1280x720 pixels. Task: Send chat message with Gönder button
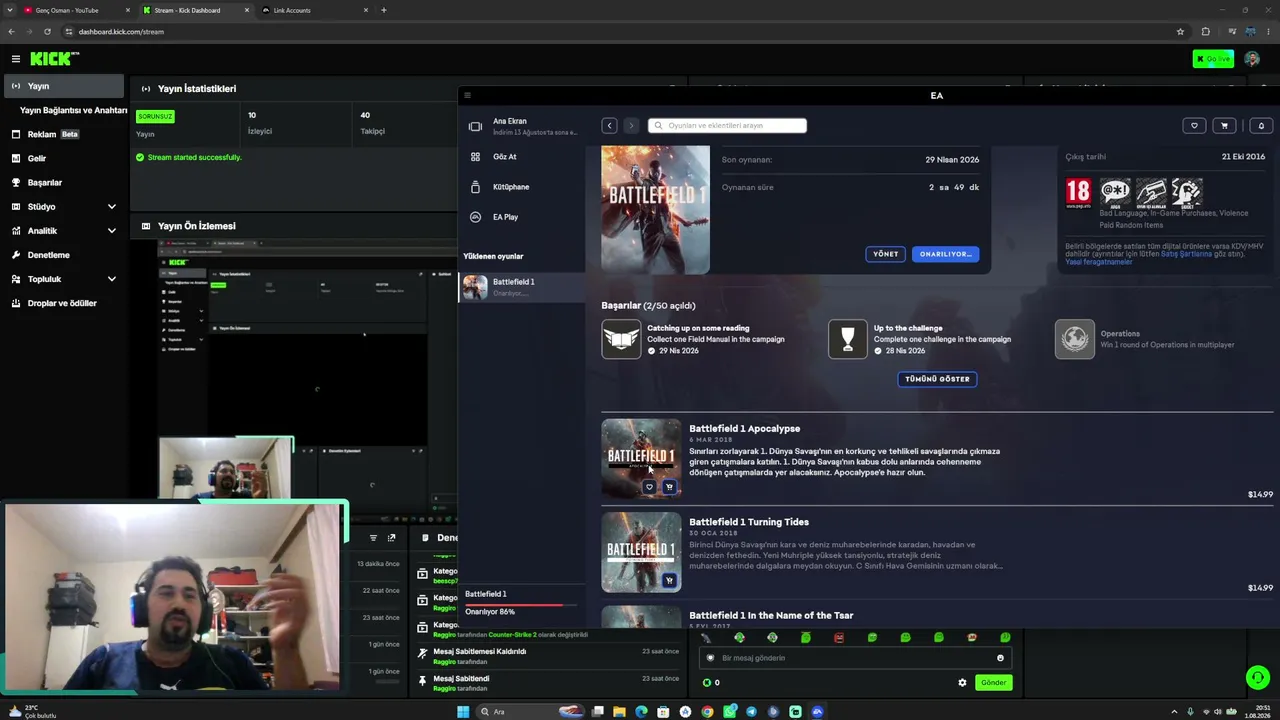click(x=993, y=683)
